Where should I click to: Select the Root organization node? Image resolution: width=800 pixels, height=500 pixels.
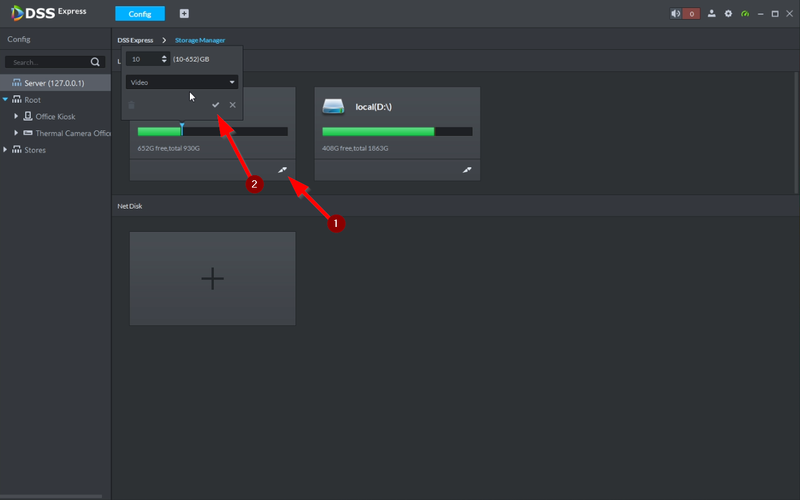pos(32,99)
